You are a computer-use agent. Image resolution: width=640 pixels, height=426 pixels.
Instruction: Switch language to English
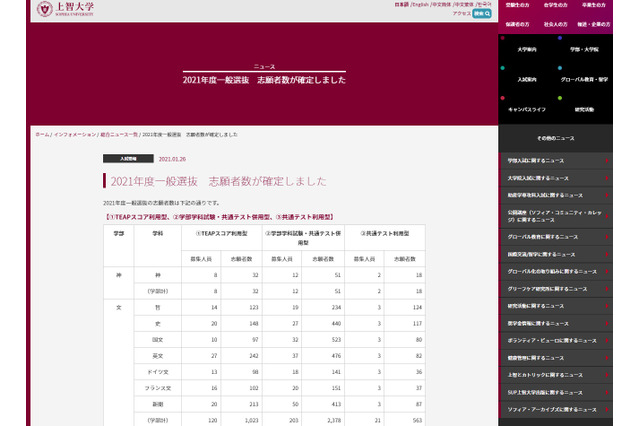coord(420,4)
